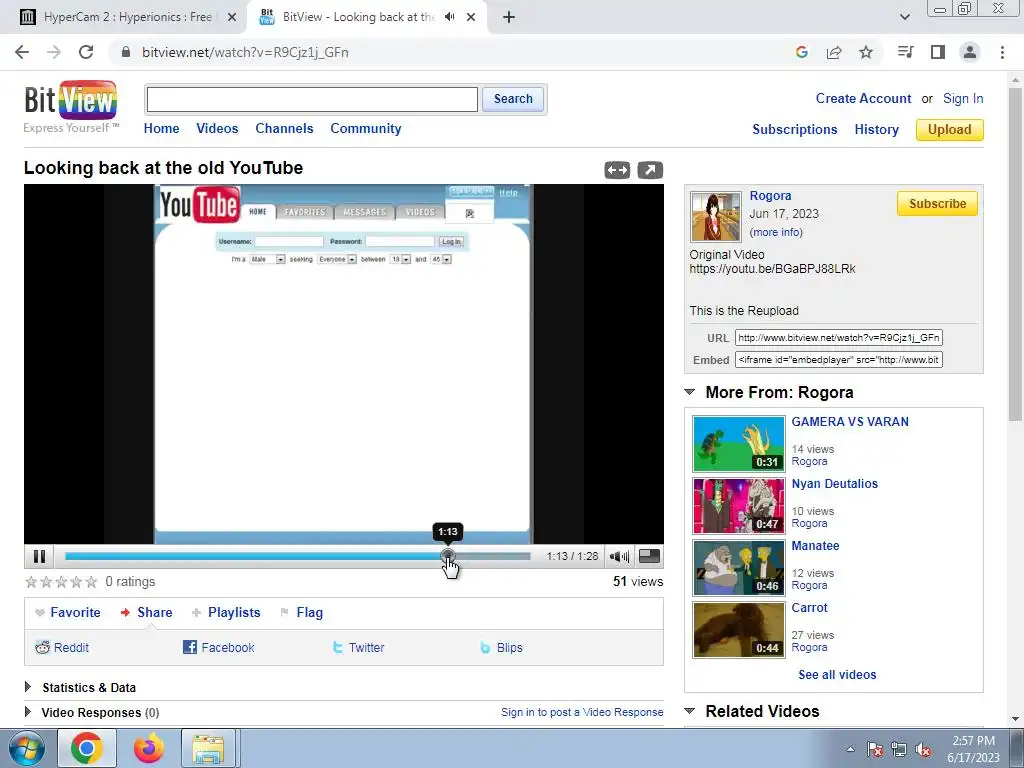Open the Manatee video thumbnail
The image size is (1024, 768).
pyautogui.click(x=739, y=568)
